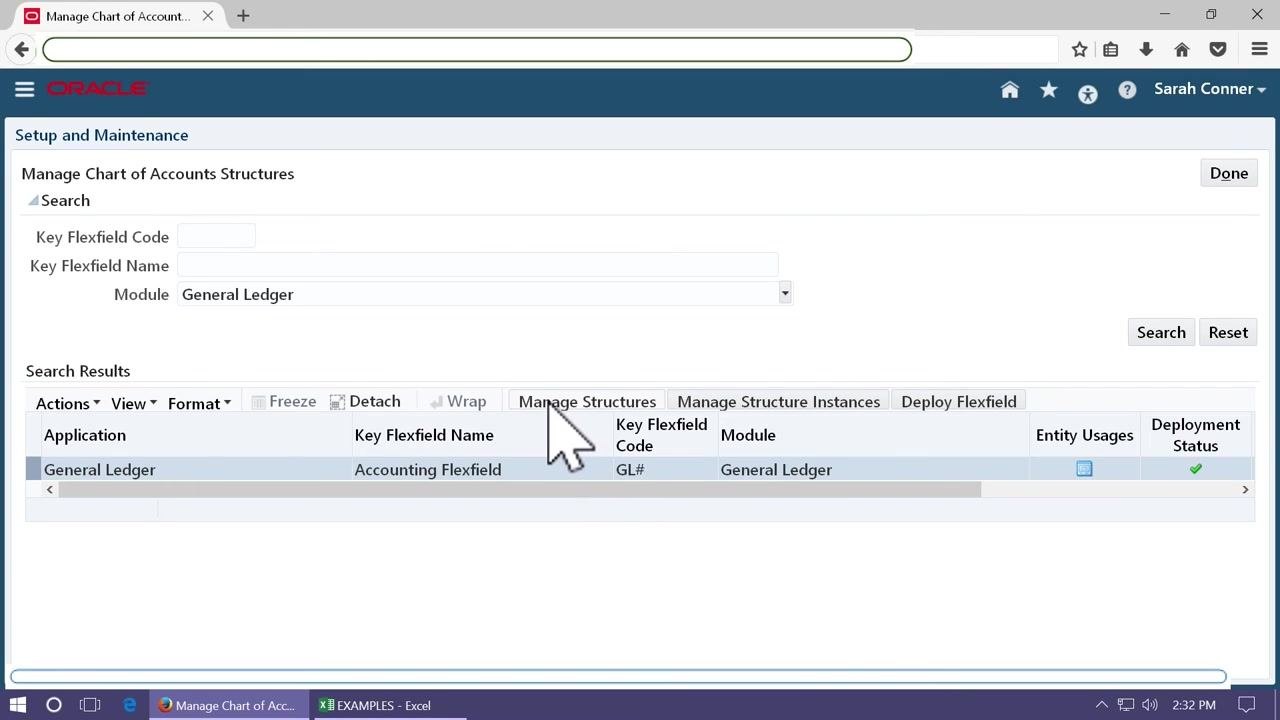1280x720 pixels.
Task: Open Windows Start button
Action: (18, 705)
